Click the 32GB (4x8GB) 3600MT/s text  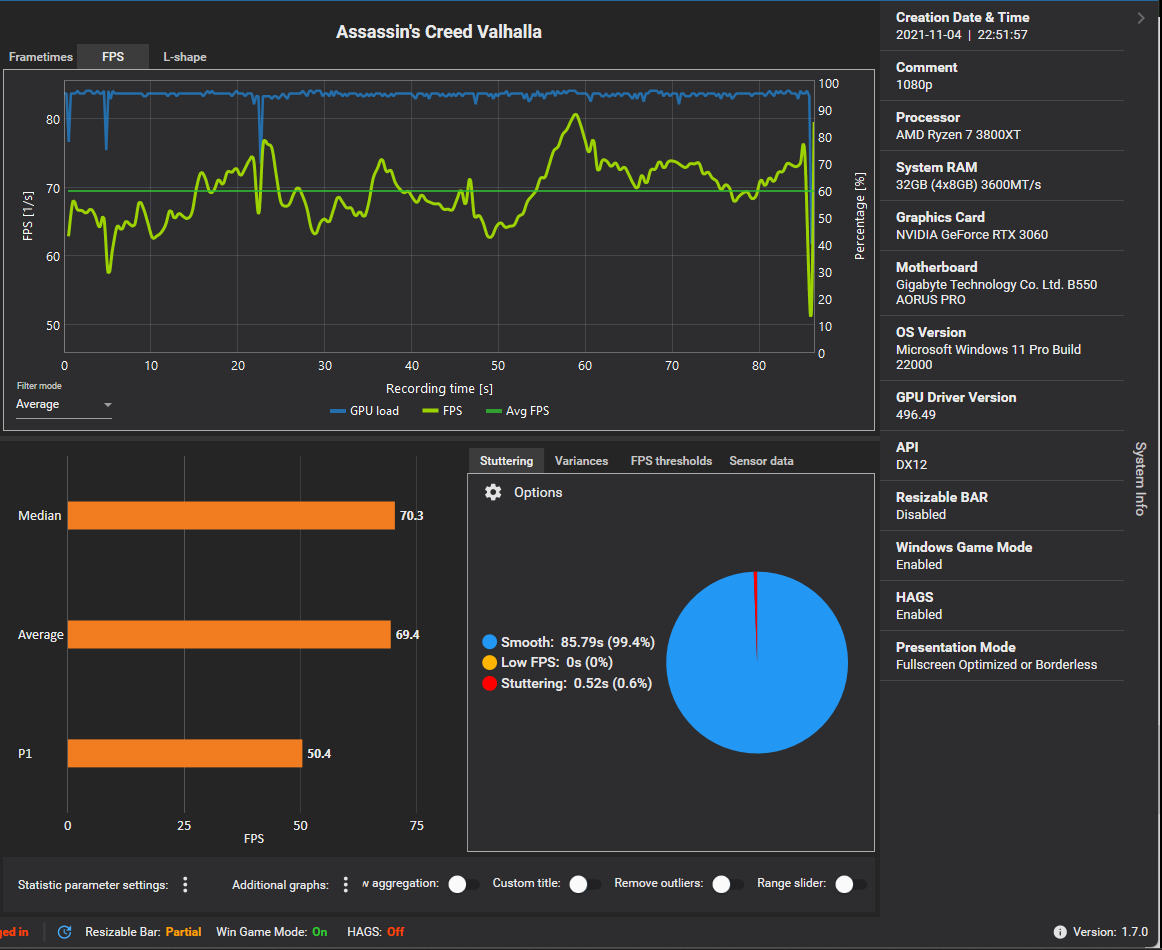[968, 185]
